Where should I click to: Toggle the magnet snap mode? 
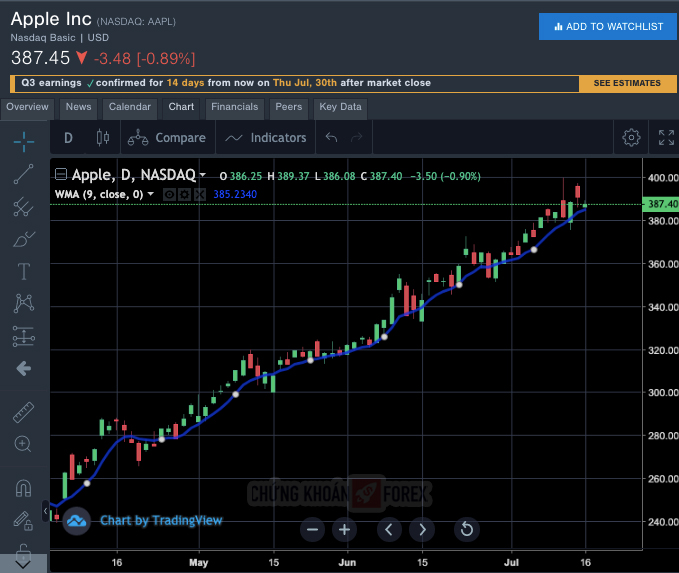[23, 488]
